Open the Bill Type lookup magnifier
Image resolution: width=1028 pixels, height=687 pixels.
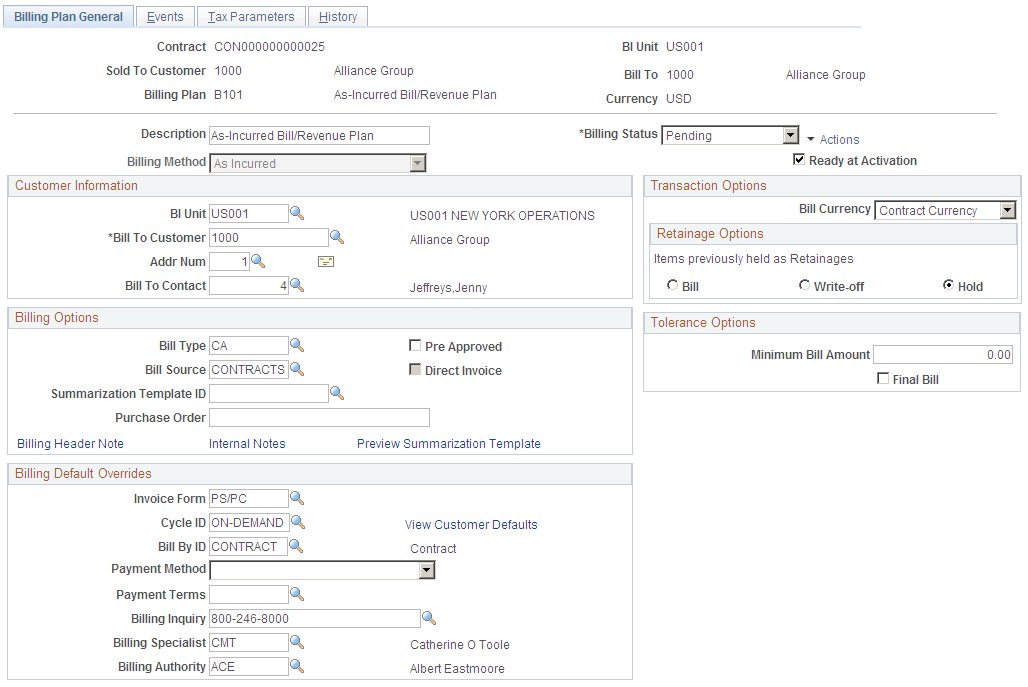tap(297, 344)
